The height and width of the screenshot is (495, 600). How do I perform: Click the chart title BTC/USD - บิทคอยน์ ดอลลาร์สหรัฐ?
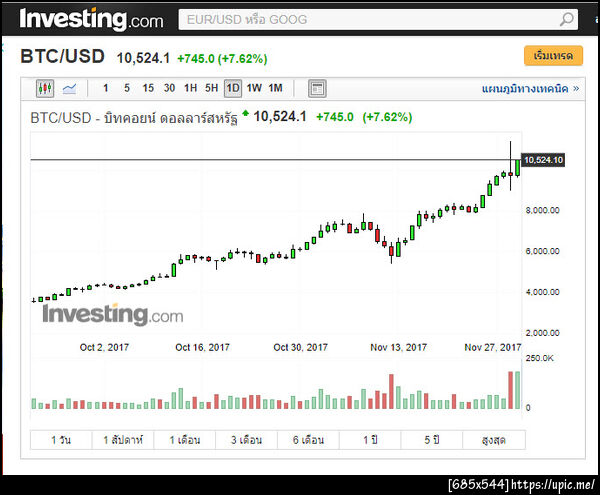pyautogui.click(x=134, y=117)
